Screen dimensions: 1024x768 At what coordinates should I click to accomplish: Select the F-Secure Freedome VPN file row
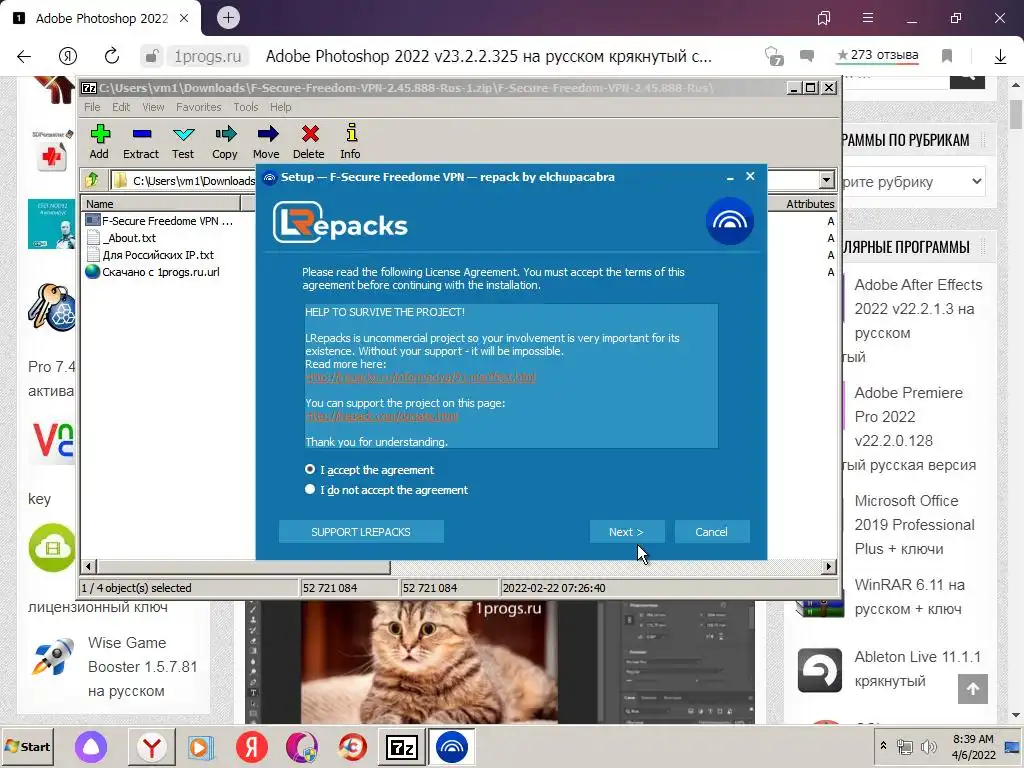[x=160, y=221]
